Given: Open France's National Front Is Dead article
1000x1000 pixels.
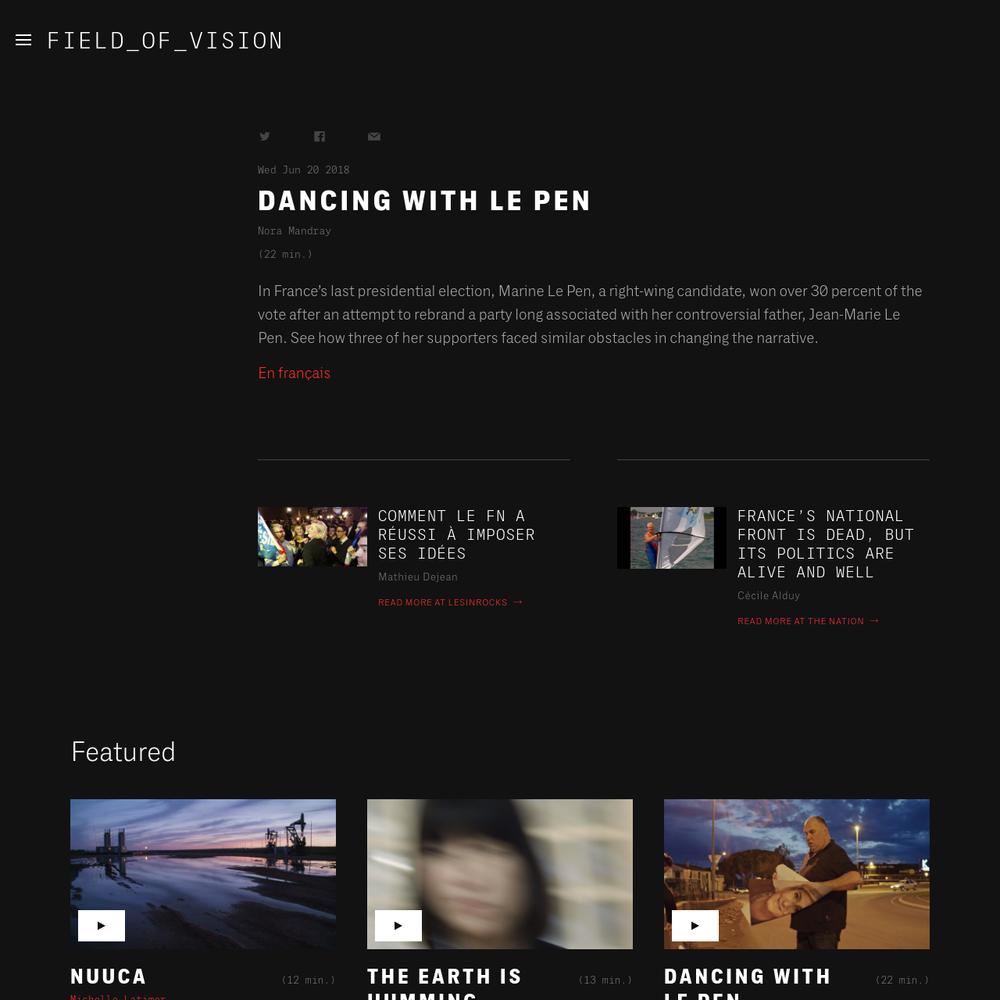Looking at the screenshot, I should (825, 544).
